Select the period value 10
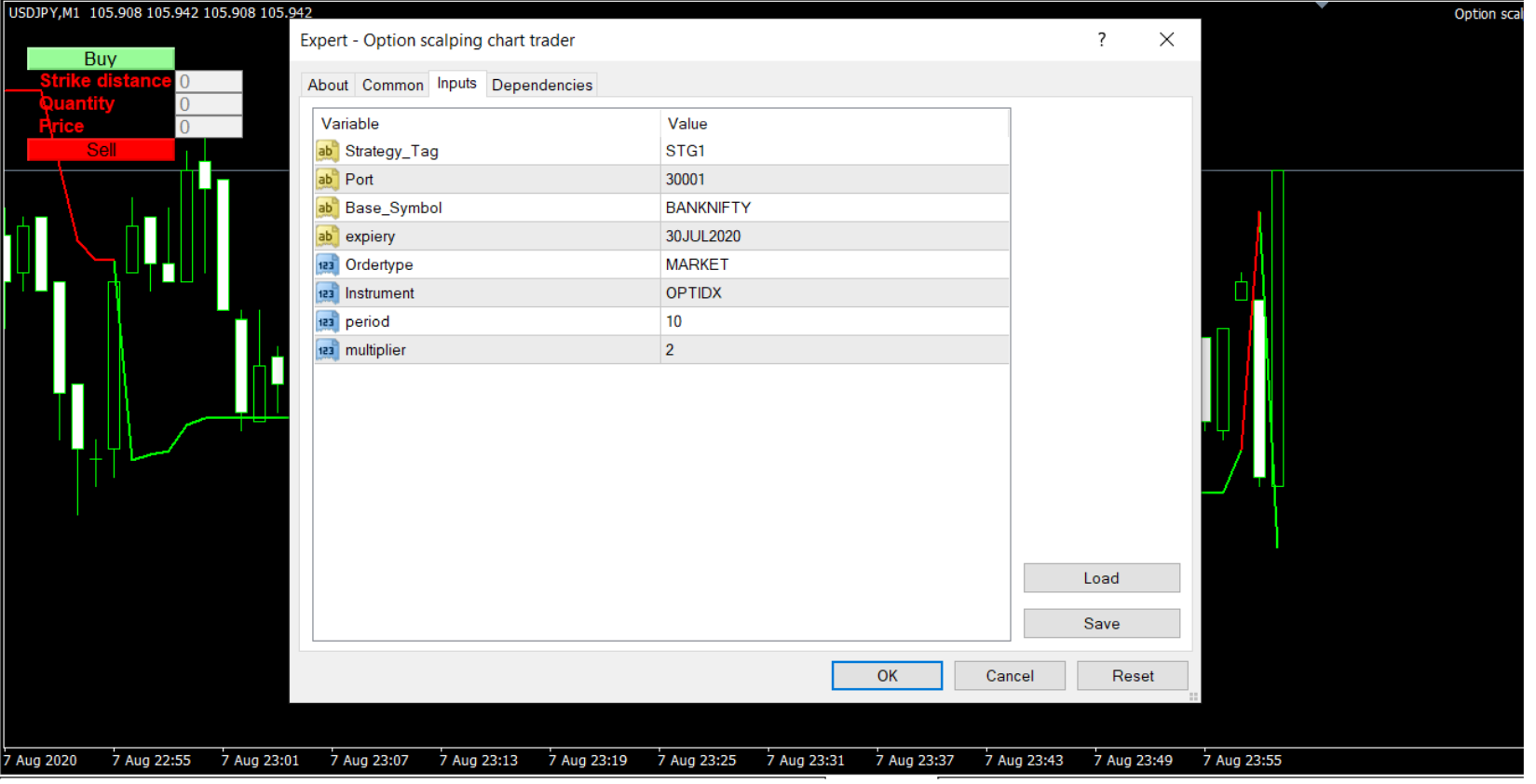The height and width of the screenshot is (784, 1536). (x=835, y=321)
